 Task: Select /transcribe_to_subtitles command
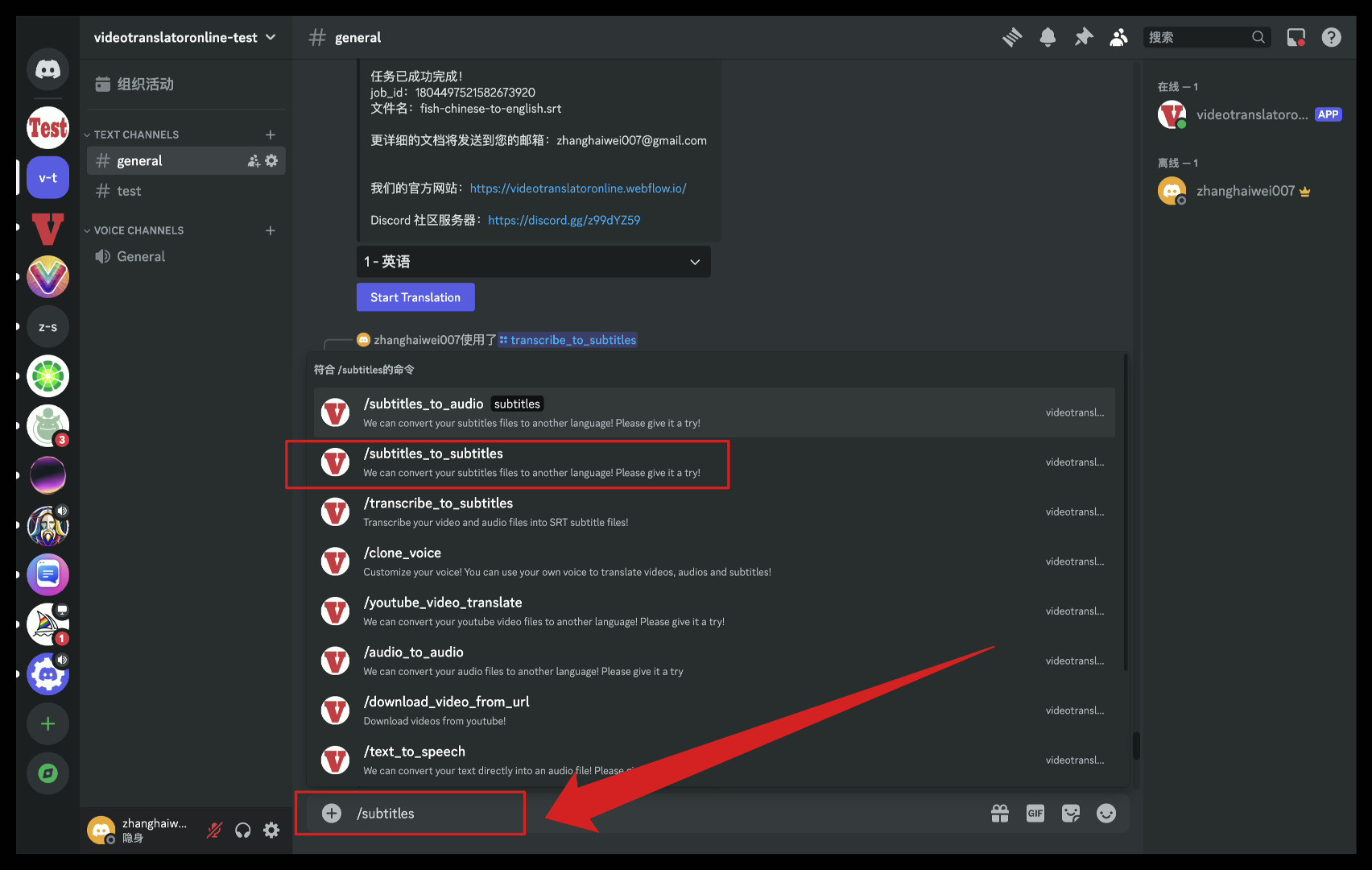[714, 512]
